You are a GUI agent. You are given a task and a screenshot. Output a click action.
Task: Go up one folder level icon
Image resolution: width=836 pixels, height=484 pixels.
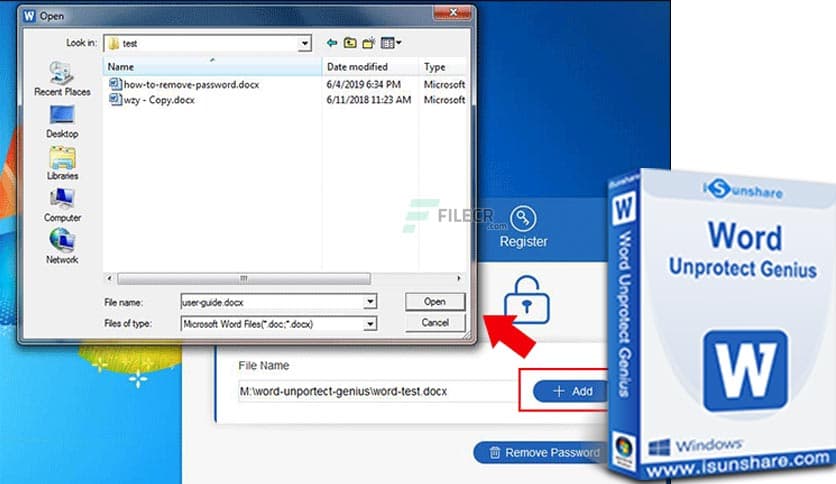pyautogui.click(x=350, y=43)
